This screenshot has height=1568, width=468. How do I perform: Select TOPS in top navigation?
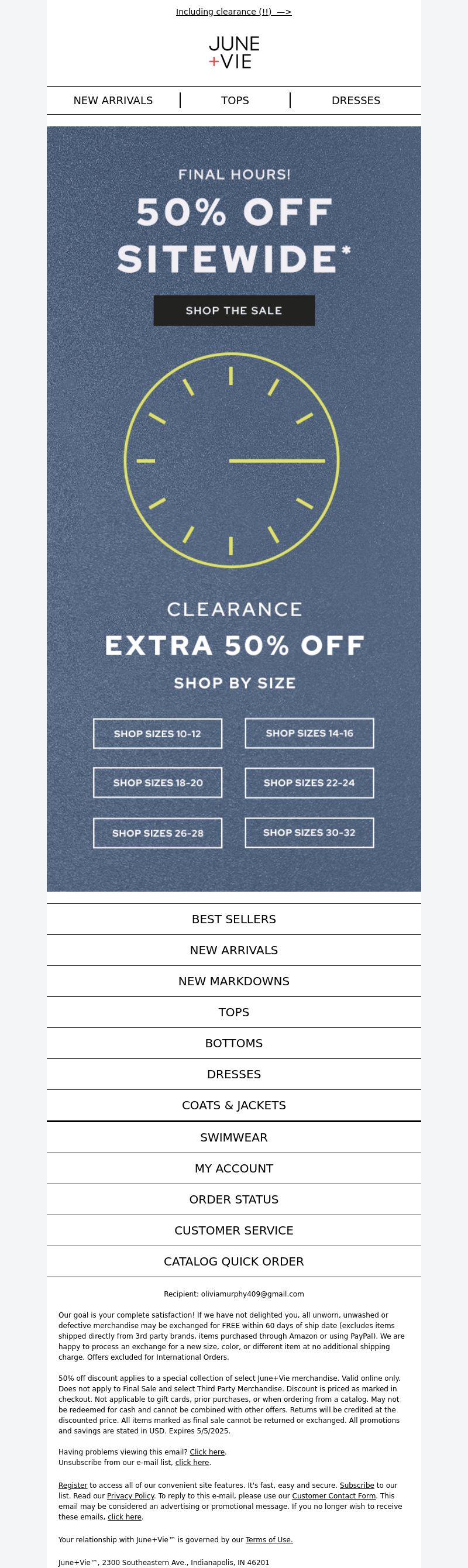(235, 101)
